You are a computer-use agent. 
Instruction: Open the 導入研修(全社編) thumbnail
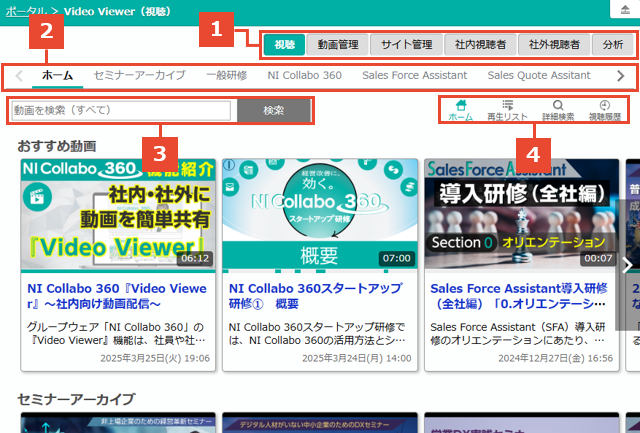[522, 215]
